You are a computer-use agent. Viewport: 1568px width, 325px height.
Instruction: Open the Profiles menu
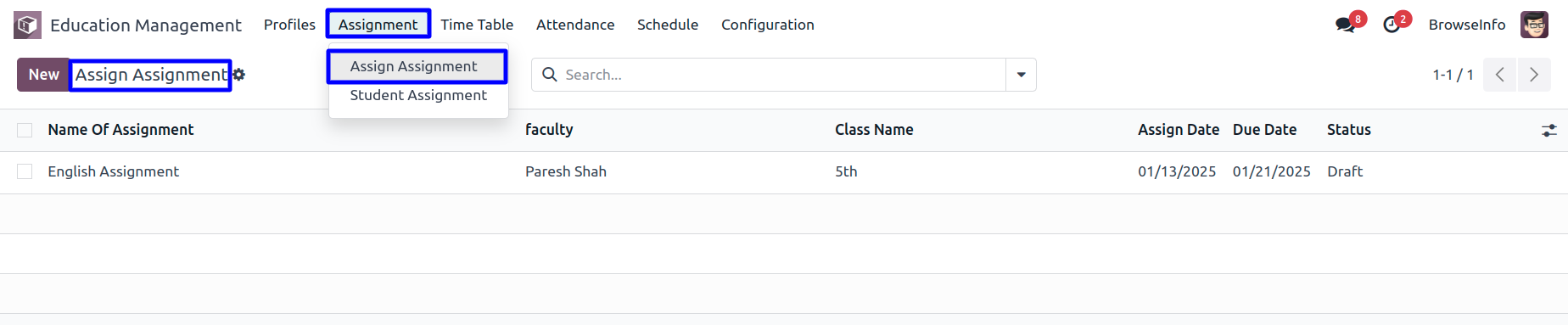(x=289, y=25)
